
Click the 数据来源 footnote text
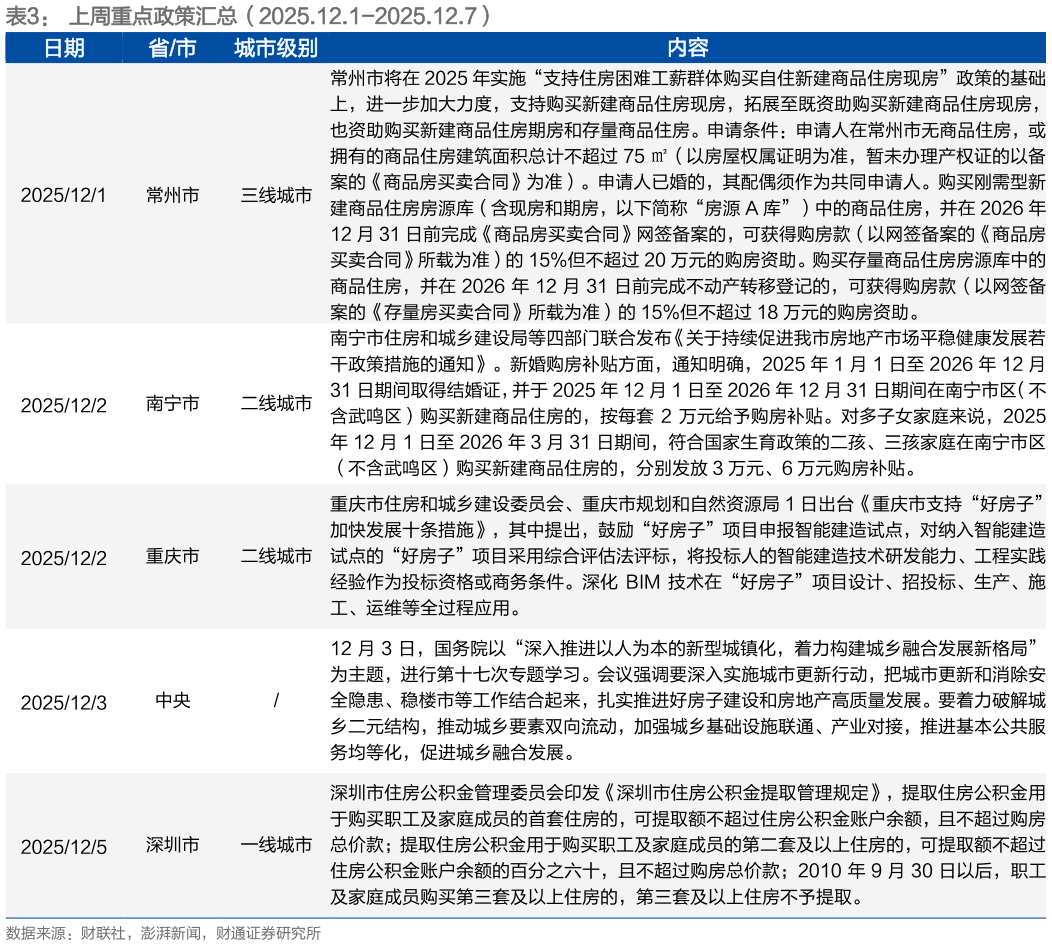[x=163, y=933]
